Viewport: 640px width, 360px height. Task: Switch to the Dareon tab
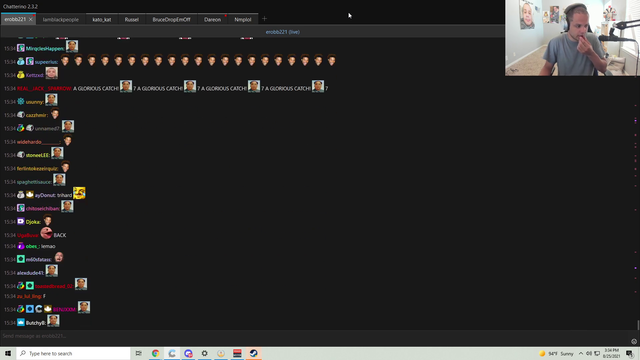tap(212, 19)
